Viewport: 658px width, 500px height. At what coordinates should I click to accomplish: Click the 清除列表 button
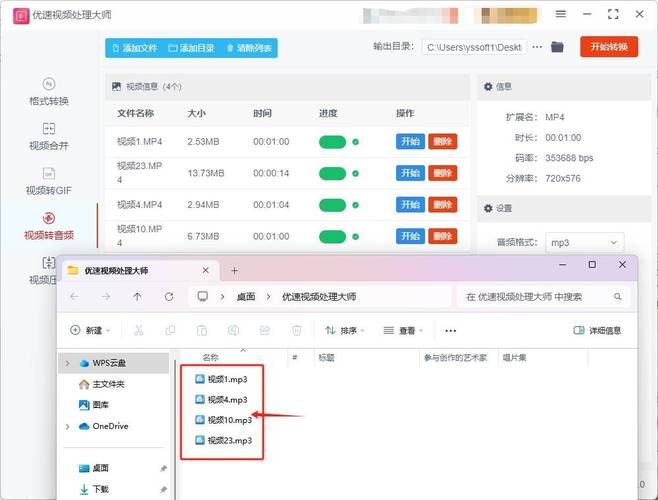(249, 48)
